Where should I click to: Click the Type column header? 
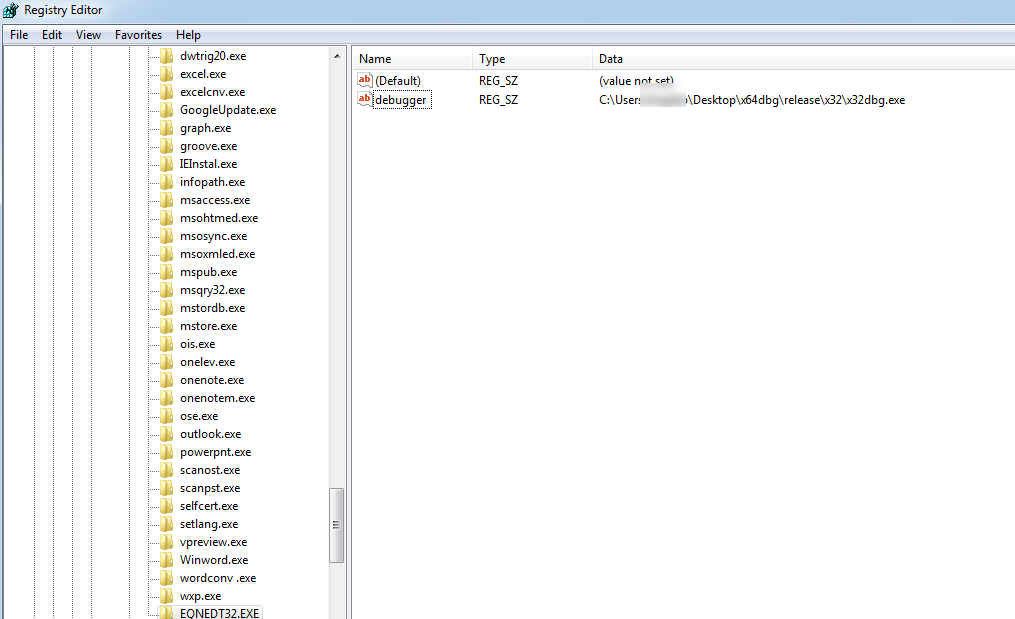(x=530, y=59)
